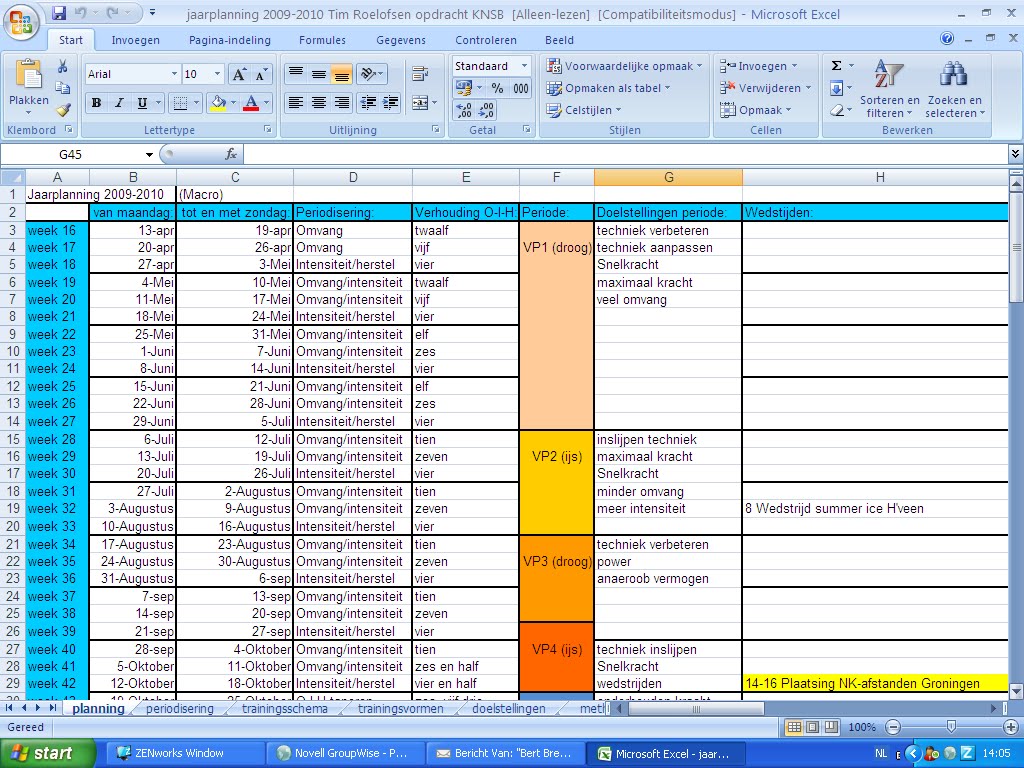Align text right
This screenshot has width=1024, height=768.
342,103
